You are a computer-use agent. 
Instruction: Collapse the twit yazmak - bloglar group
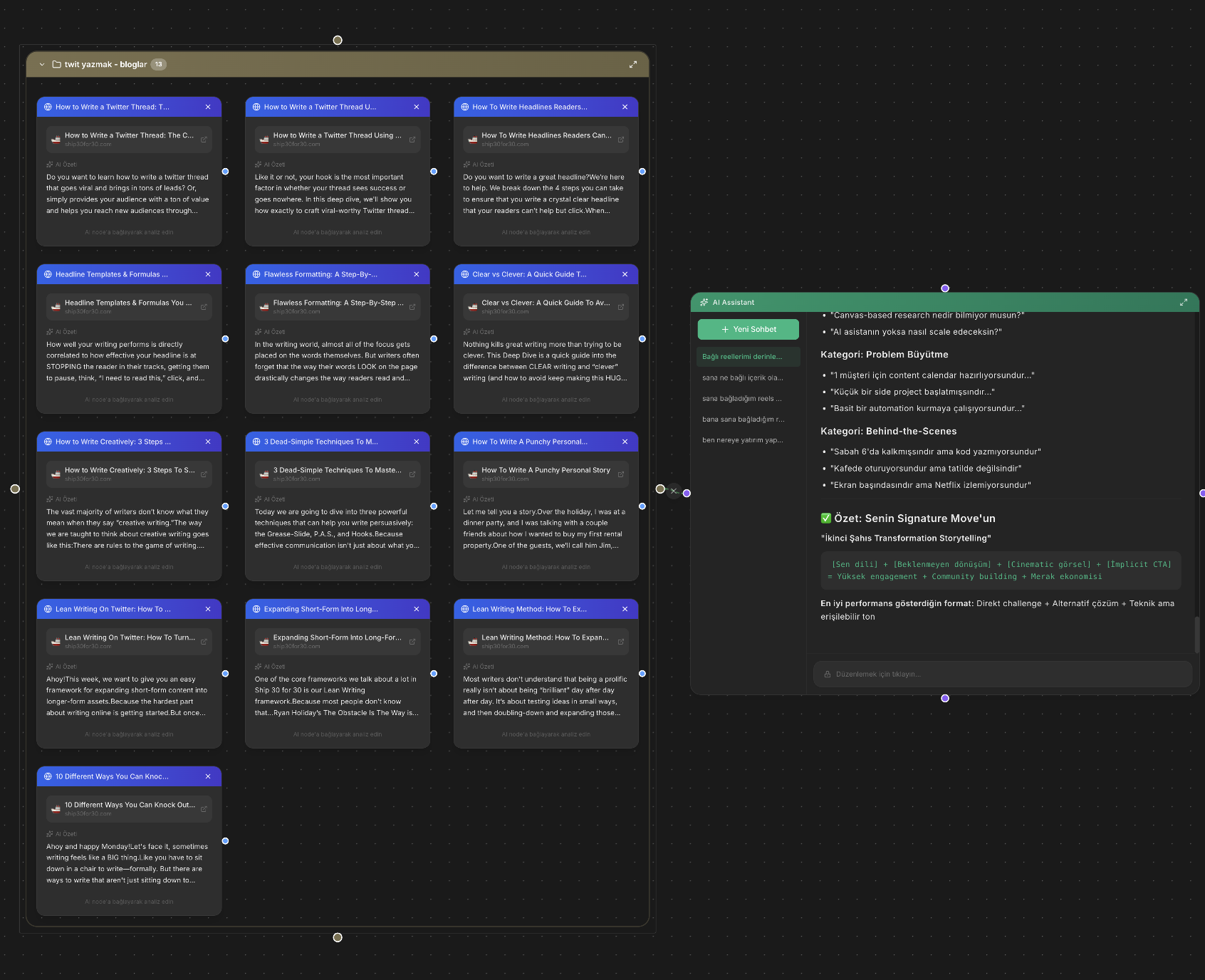click(x=42, y=64)
